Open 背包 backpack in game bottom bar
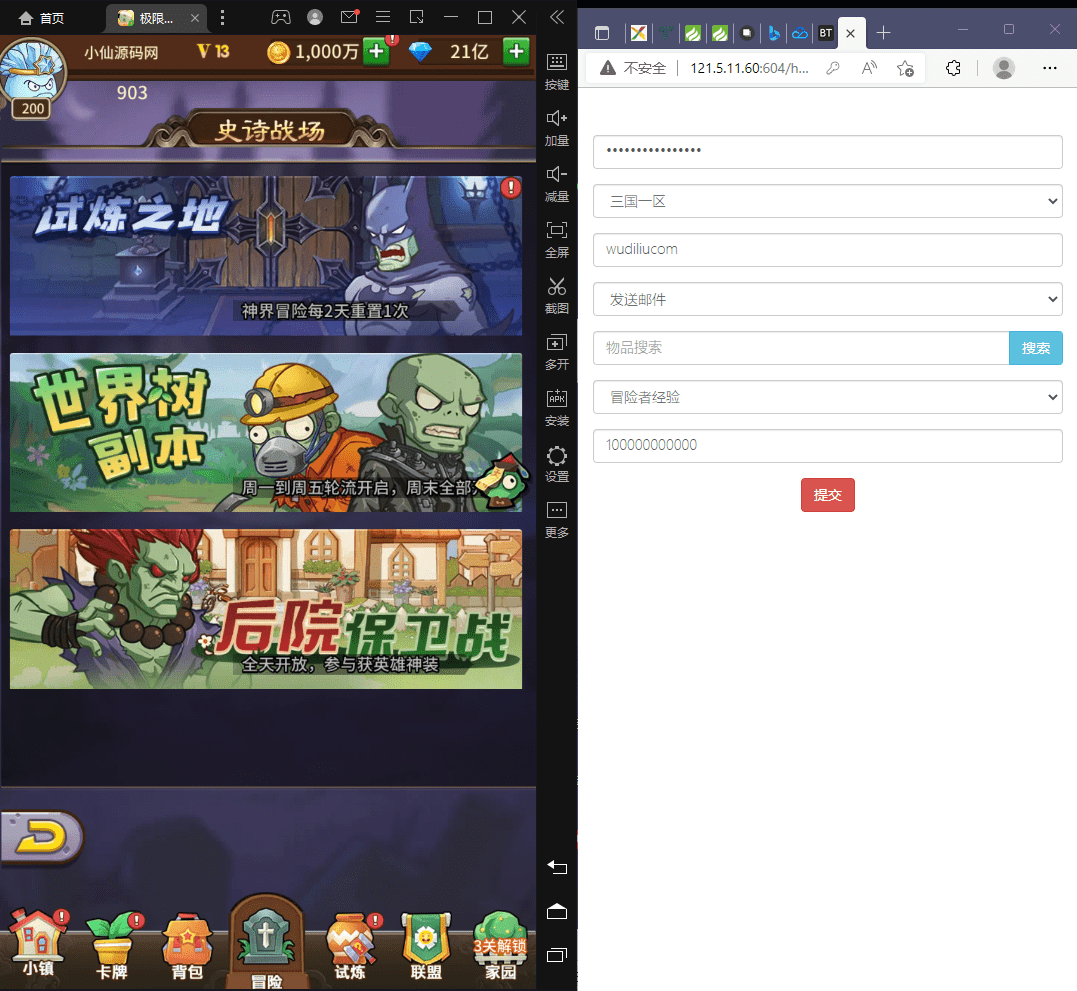This screenshot has width=1077, height=991. 187,946
